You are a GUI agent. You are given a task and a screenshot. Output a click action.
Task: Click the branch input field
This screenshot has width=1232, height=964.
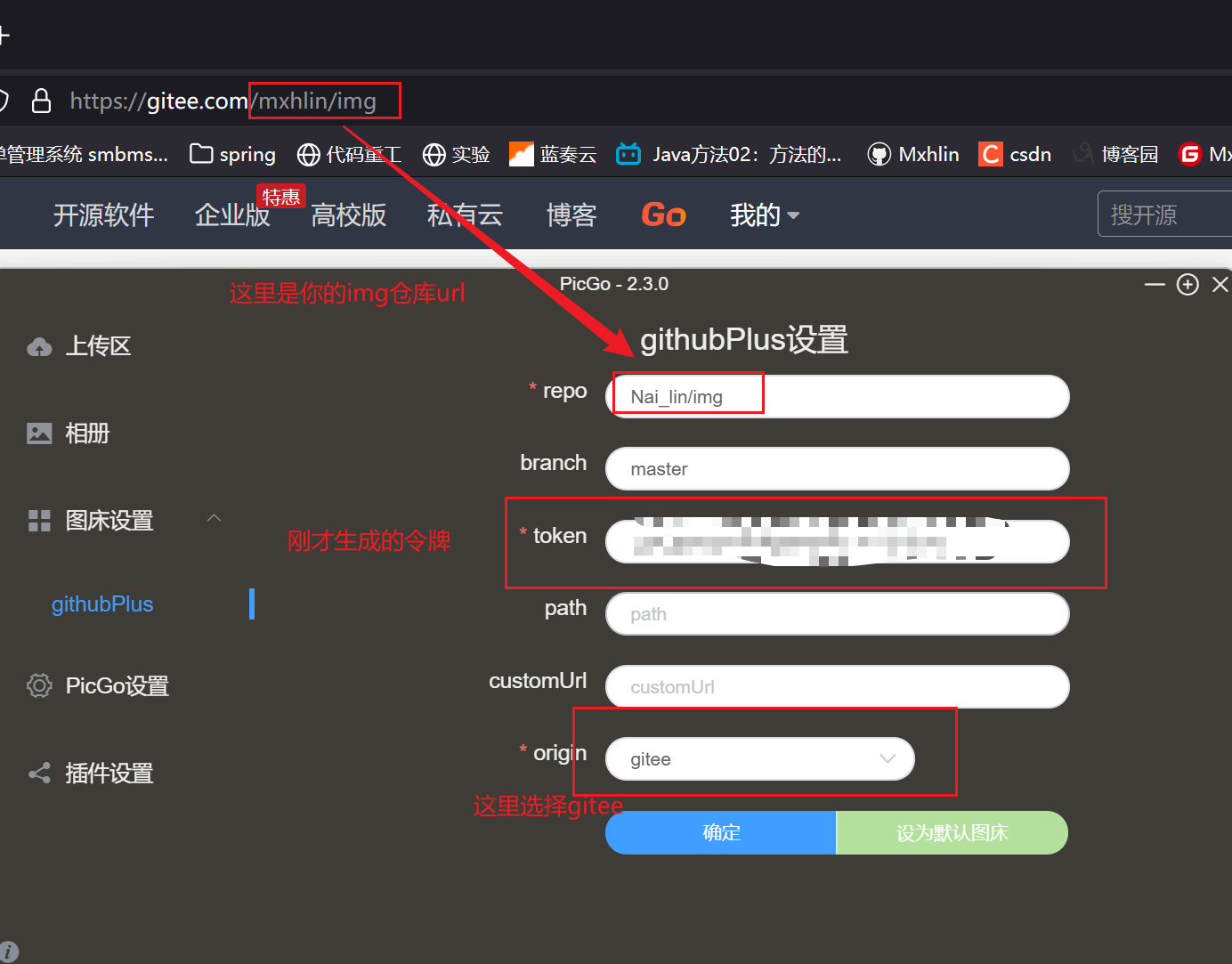(x=837, y=469)
